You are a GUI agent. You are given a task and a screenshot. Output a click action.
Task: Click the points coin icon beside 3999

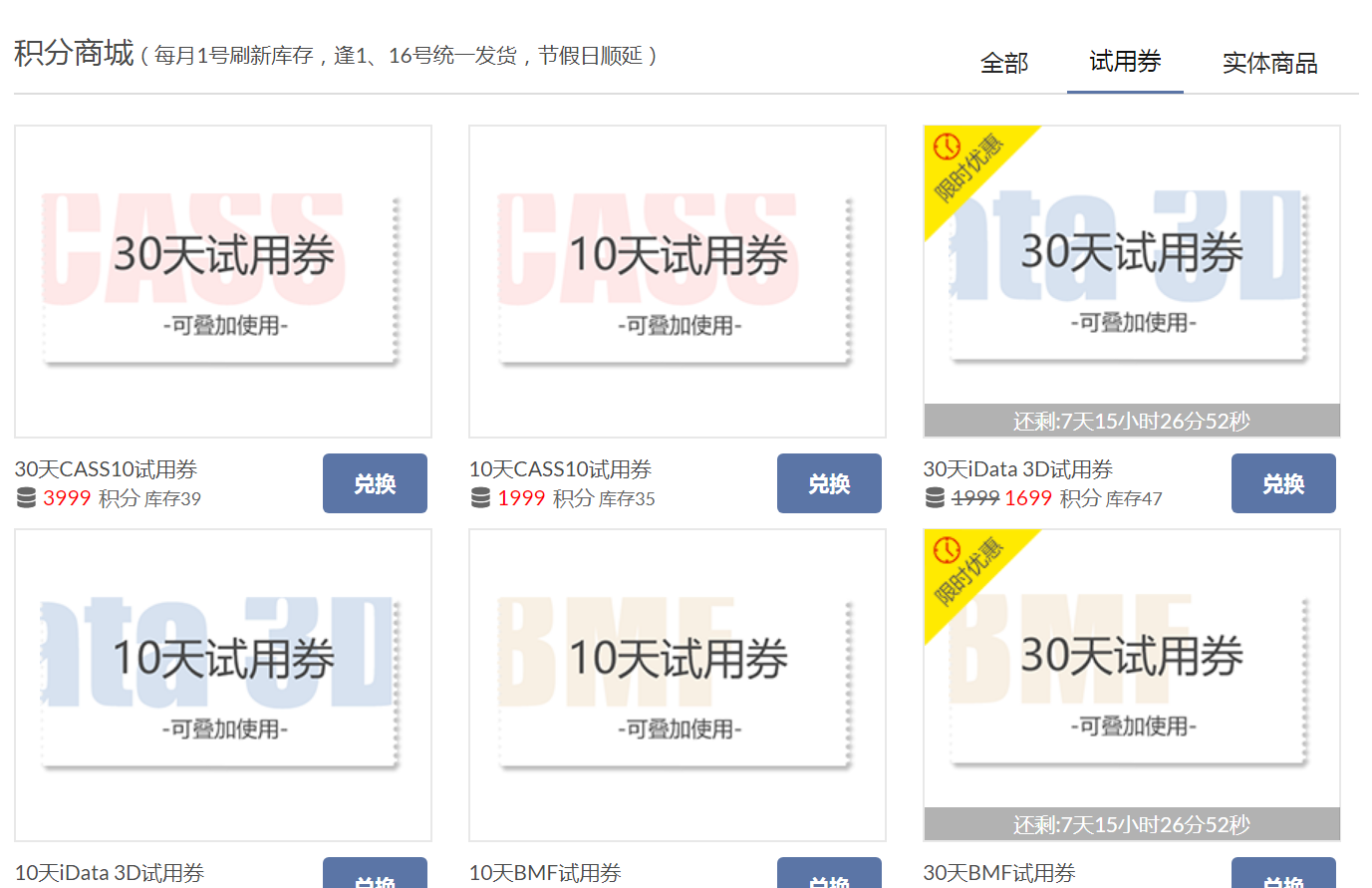pyautogui.click(x=26, y=498)
